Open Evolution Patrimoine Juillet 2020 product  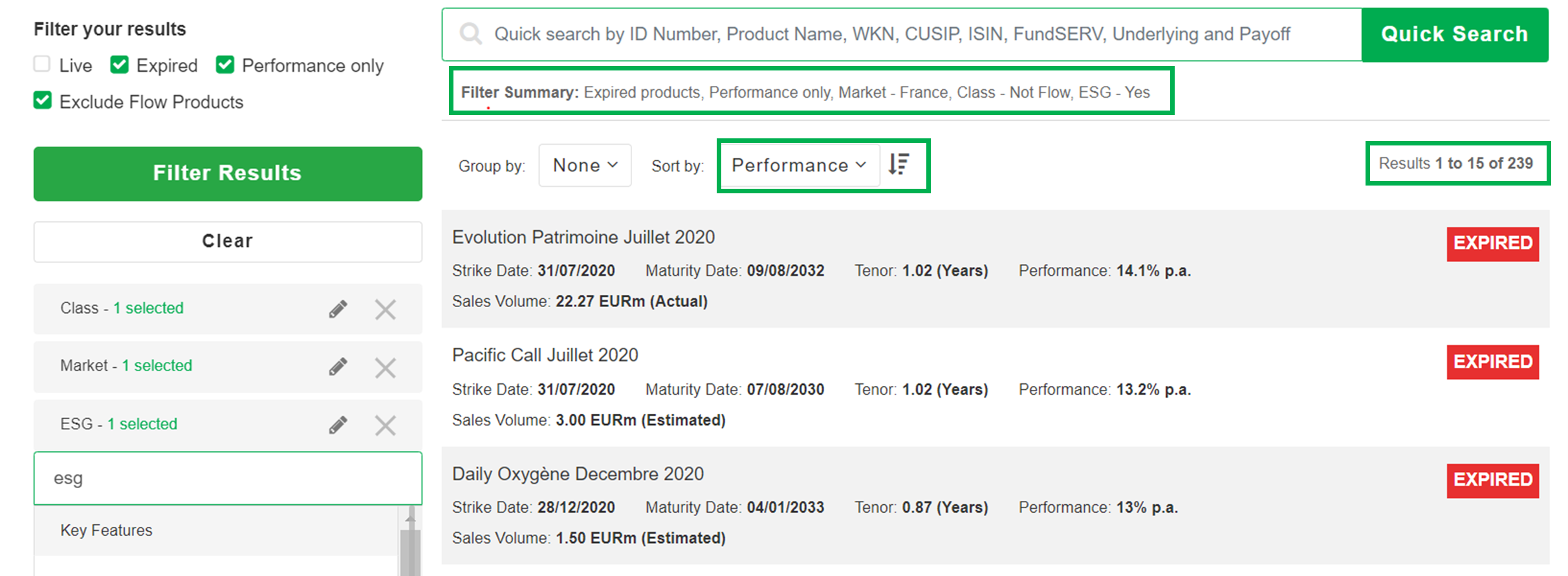583,237
